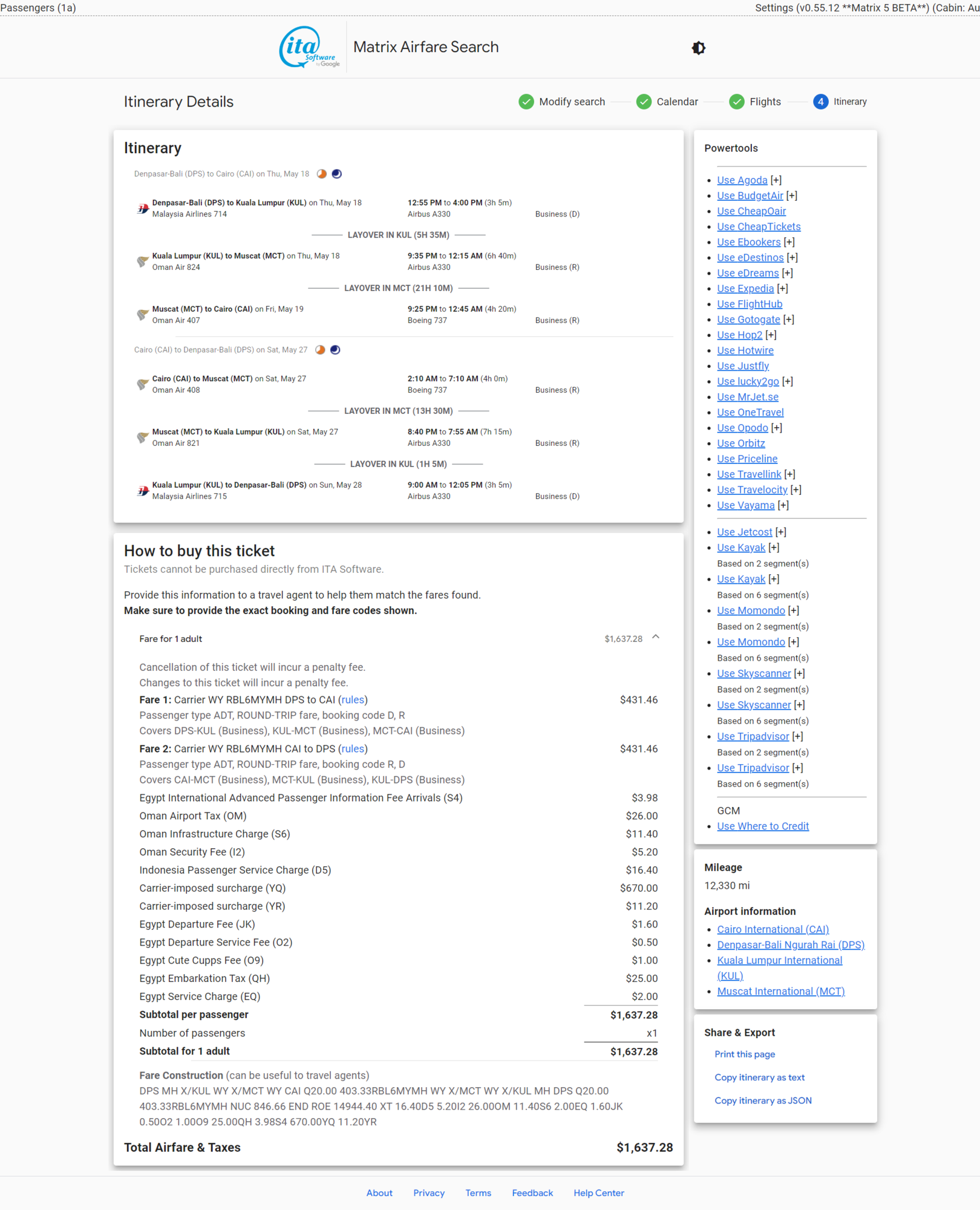Collapse the Fare for 1 adult section

coord(656,638)
